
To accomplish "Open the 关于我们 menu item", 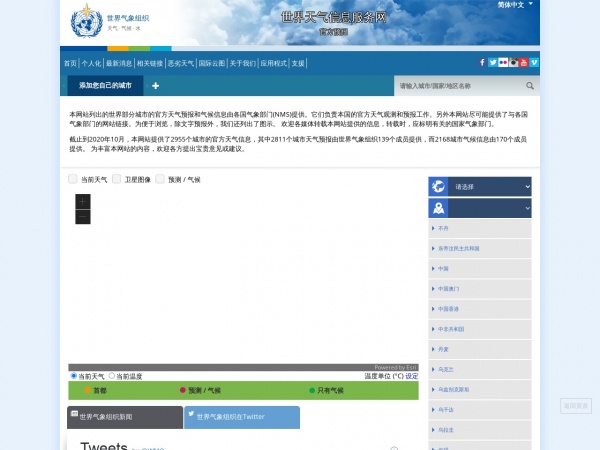I will [243, 64].
